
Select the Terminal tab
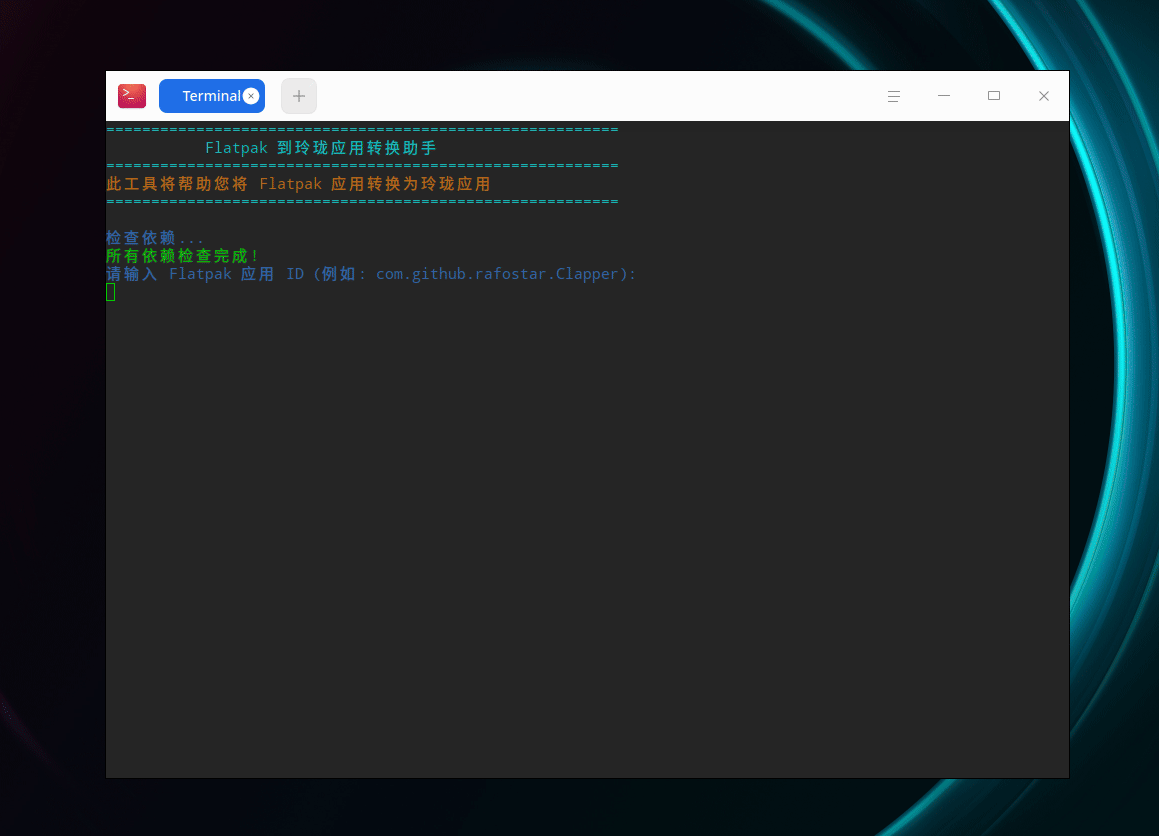(211, 96)
